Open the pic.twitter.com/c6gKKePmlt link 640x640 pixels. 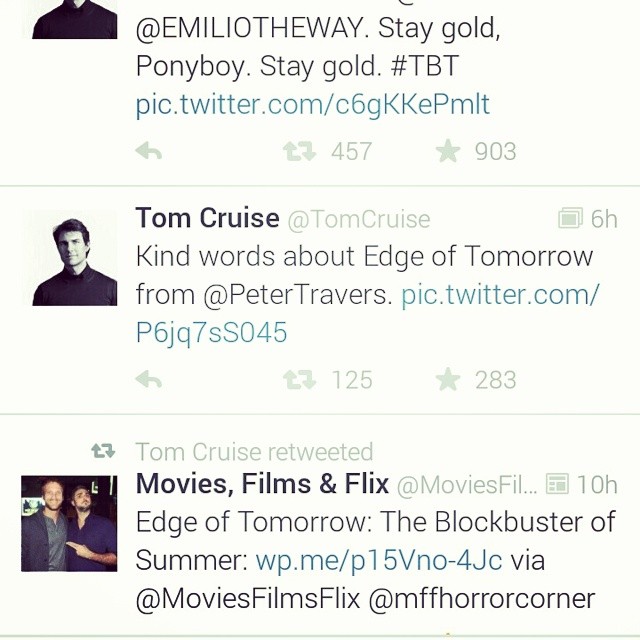[313, 104]
